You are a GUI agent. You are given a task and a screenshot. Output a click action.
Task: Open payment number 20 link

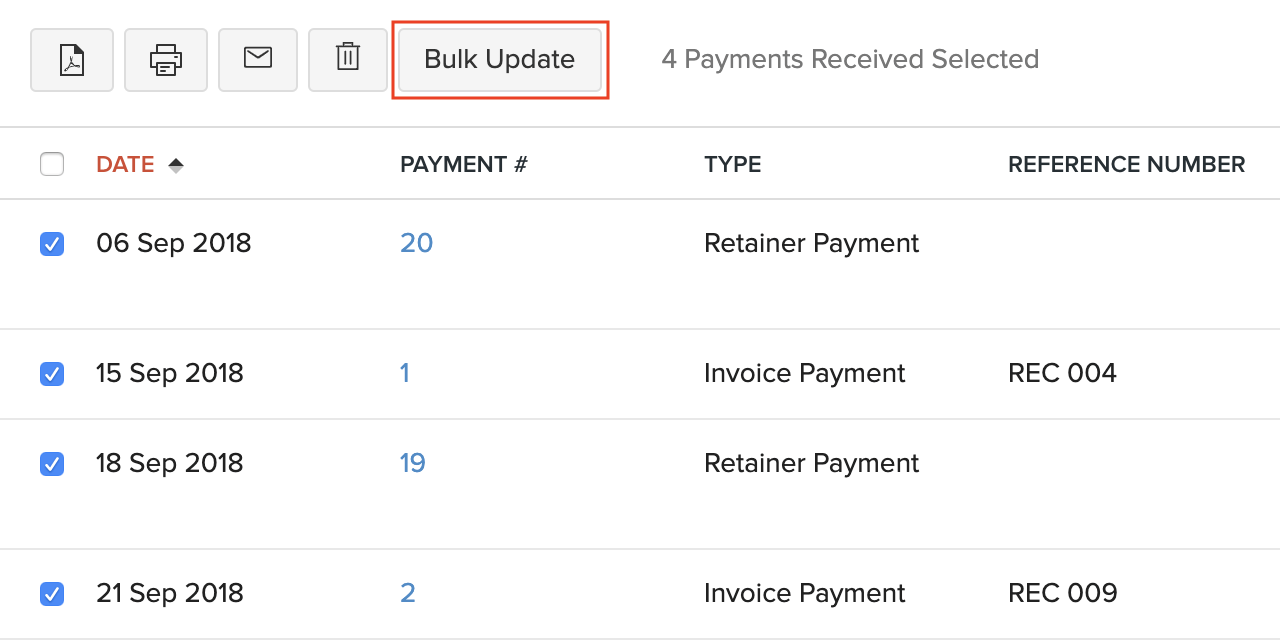(416, 243)
